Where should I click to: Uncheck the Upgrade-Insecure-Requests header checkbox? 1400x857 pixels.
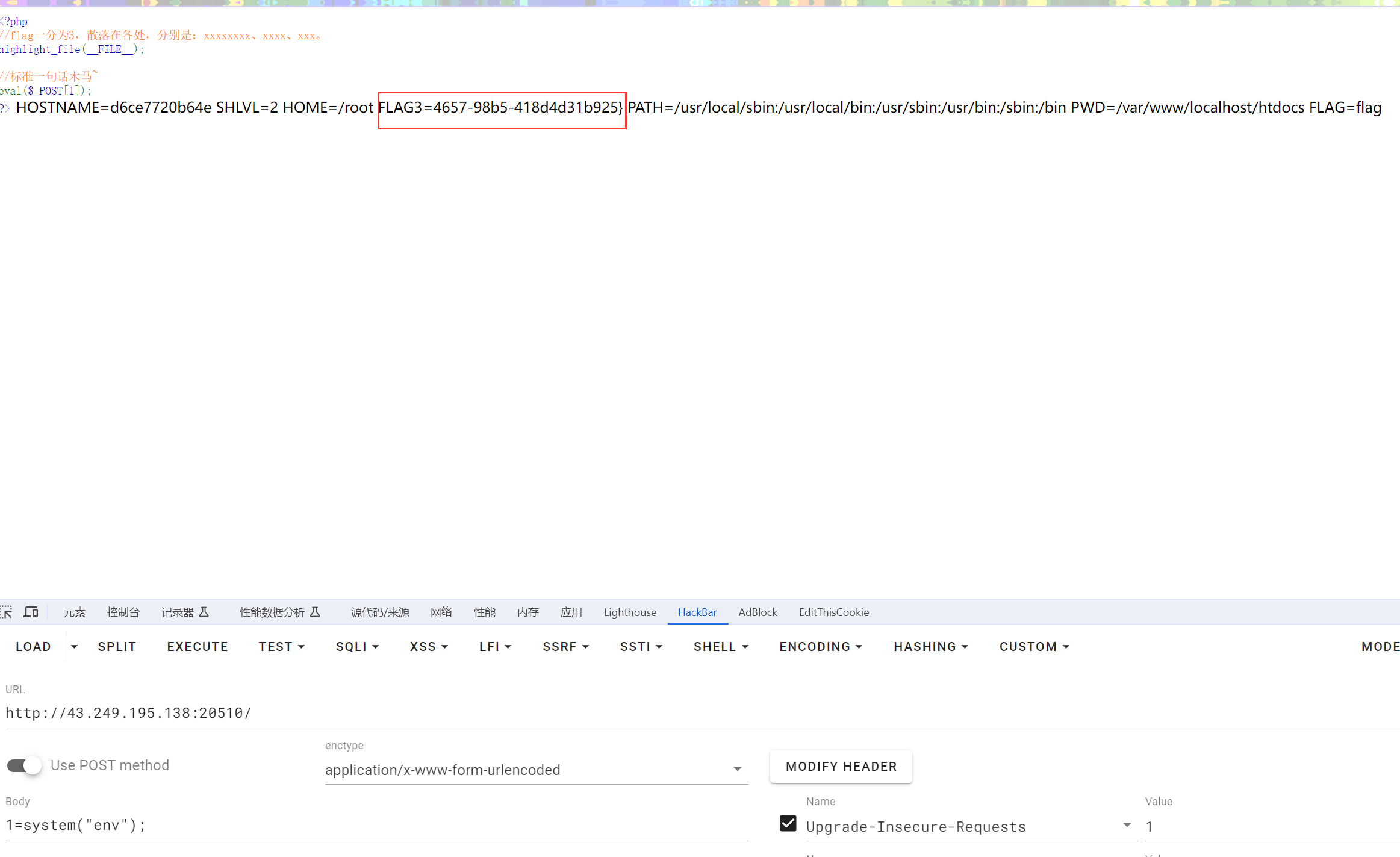[x=788, y=823]
